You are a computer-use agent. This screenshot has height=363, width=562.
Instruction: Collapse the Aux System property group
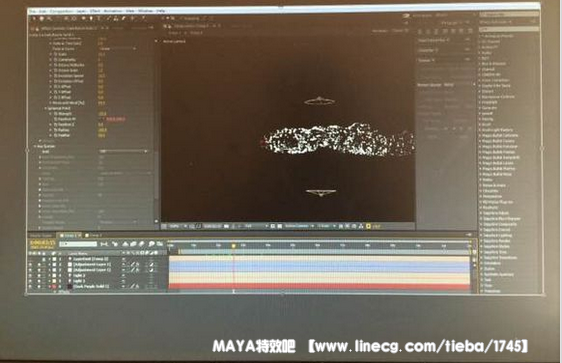tap(35, 147)
